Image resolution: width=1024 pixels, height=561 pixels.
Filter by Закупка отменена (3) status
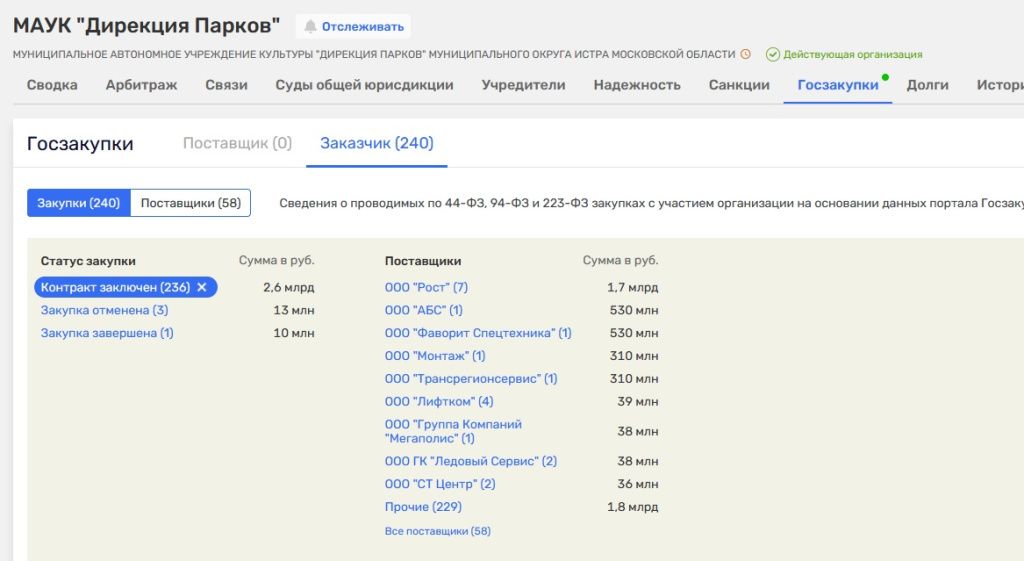pyautogui.click(x=104, y=310)
